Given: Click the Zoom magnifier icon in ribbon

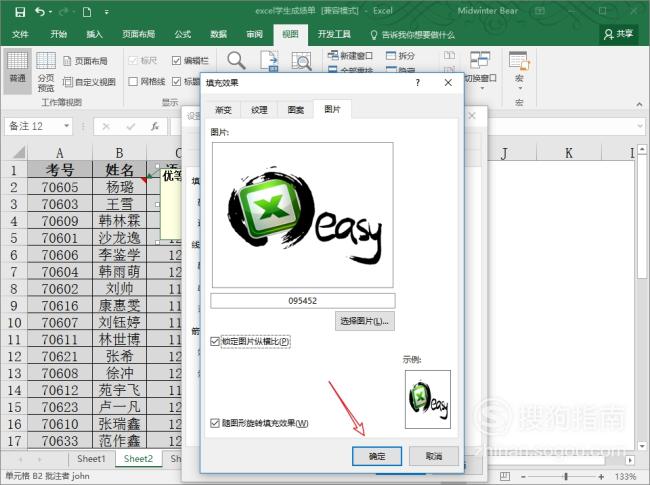Looking at the screenshot, I should [x=236, y=61].
